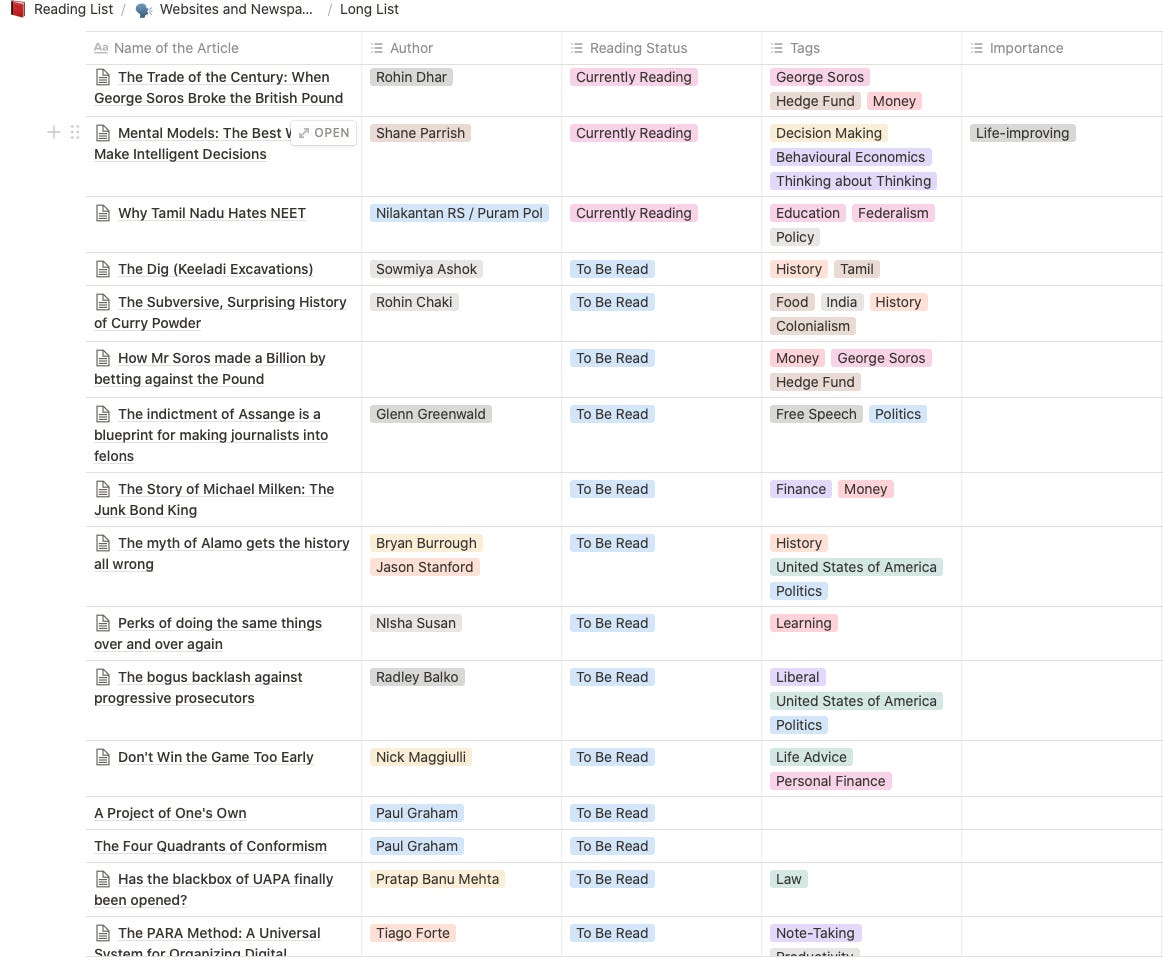Open the Reading List breadcrumb

pos(73,10)
